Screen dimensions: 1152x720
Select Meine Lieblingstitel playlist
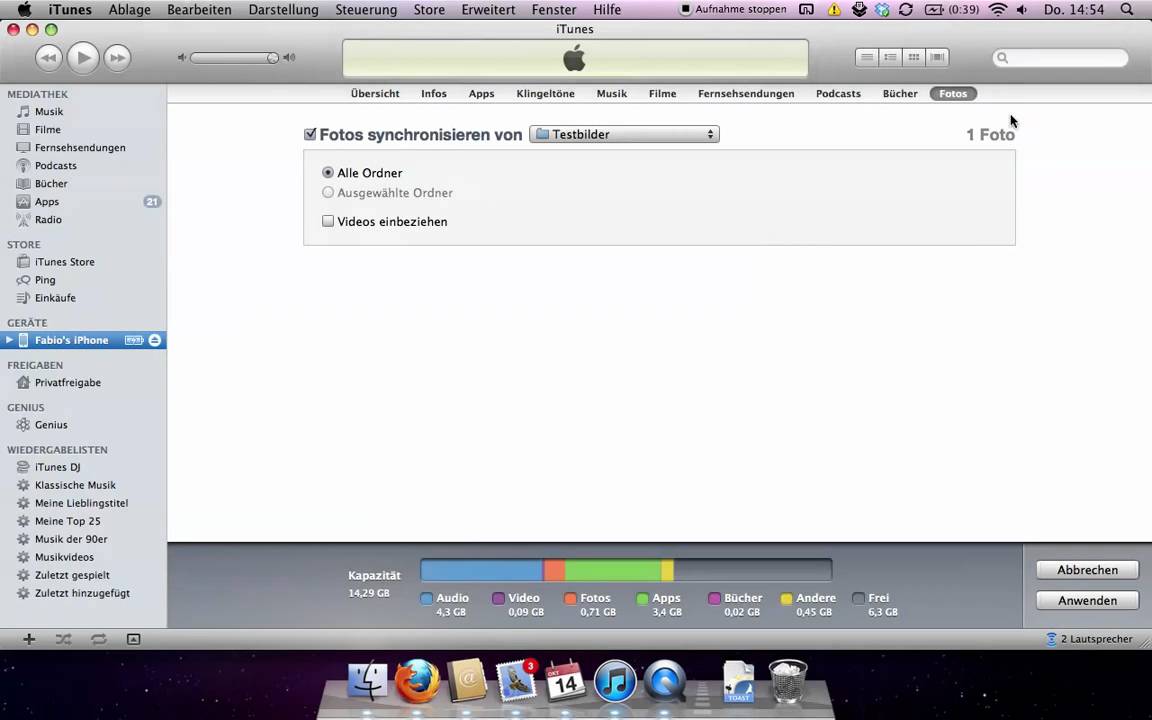click(x=83, y=503)
